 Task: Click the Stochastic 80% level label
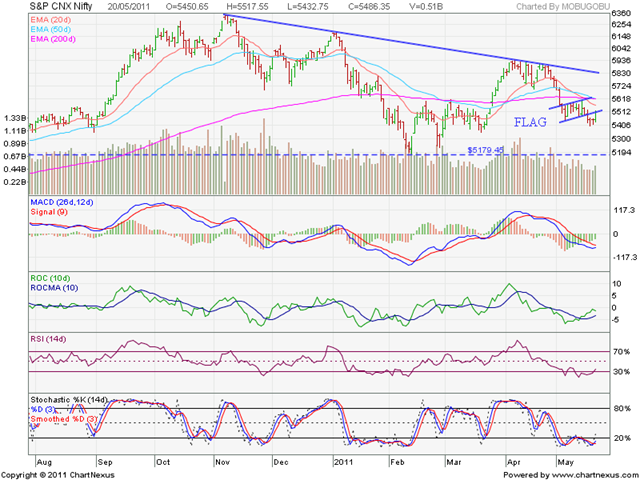621,408
